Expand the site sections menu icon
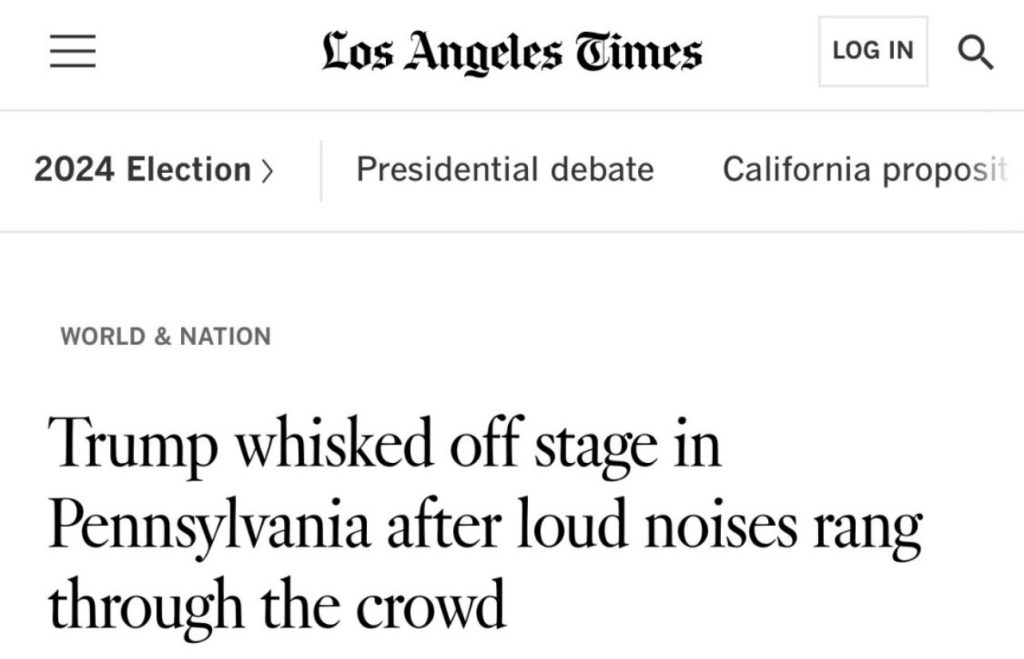The image size is (1024, 659). 73,52
